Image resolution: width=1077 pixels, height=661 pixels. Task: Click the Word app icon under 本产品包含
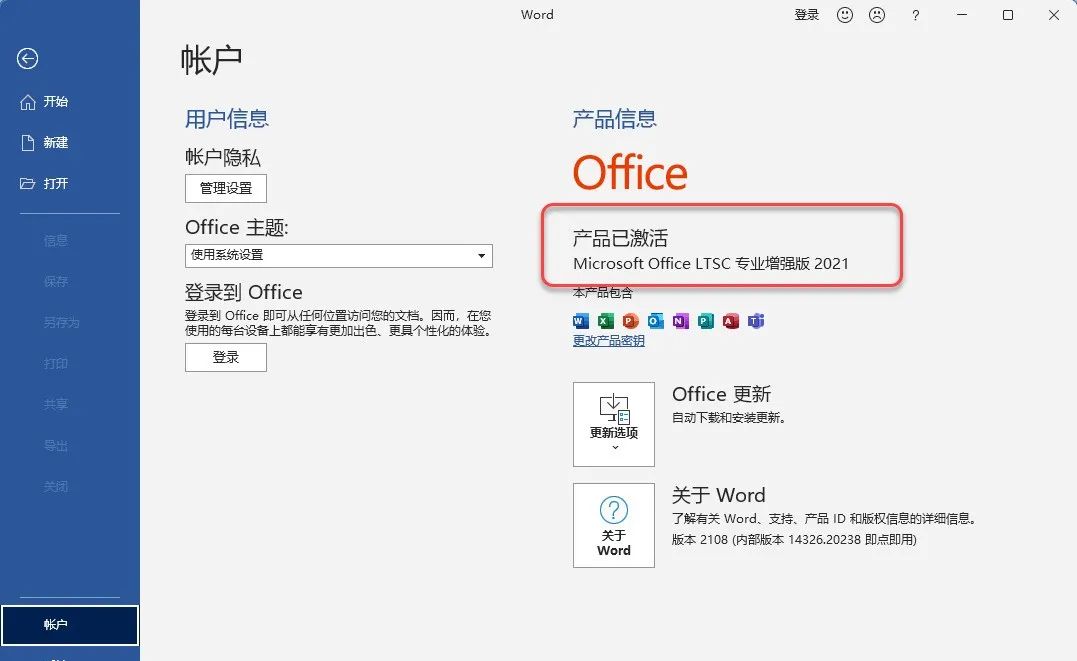[x=581, y=321]
